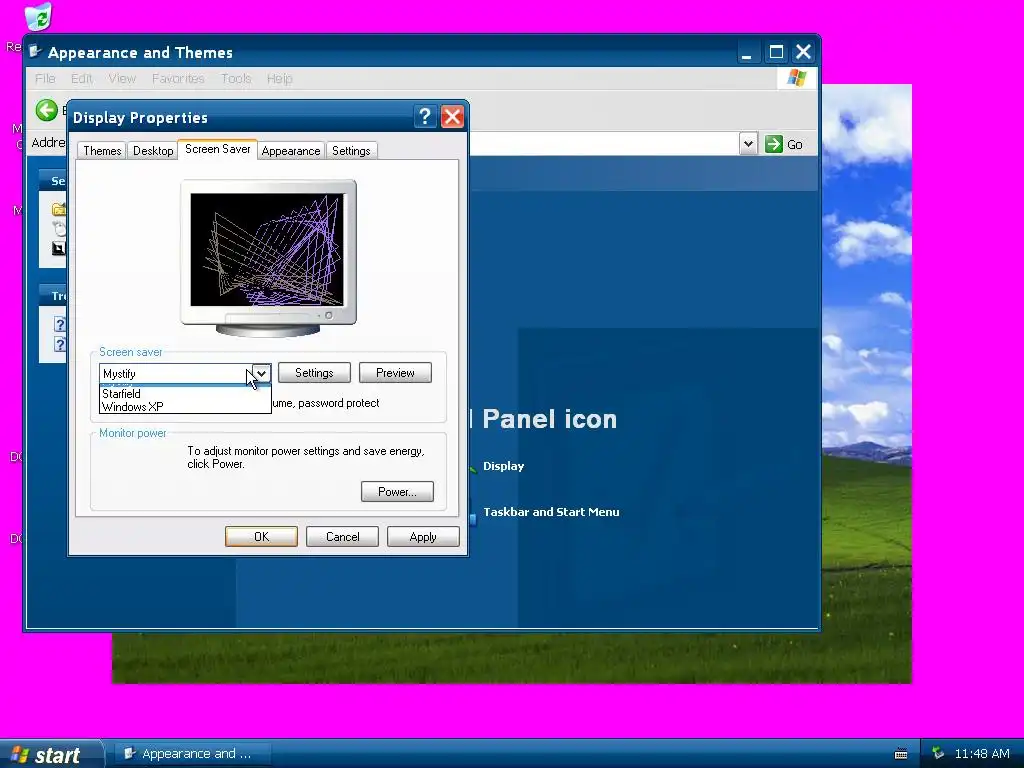Collapse the Mystify screen saver dropdown arrow

tap(261, 373)
